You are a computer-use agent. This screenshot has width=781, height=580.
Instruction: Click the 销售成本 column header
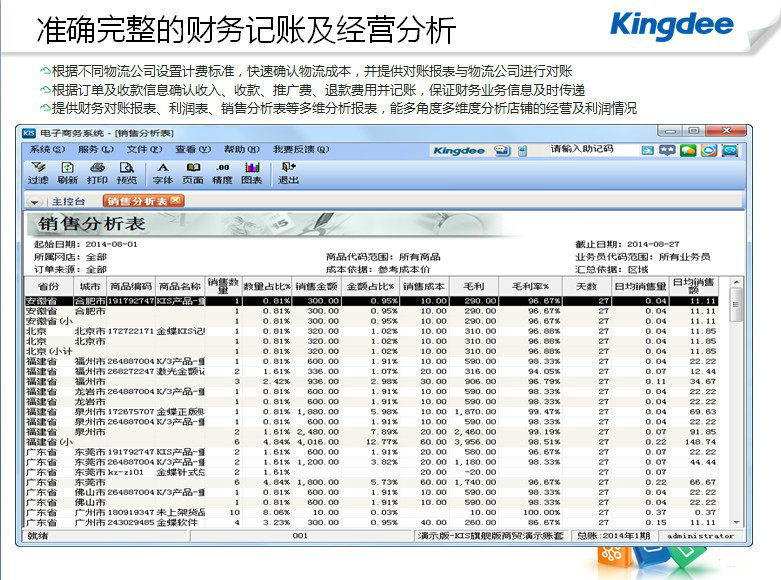coord(424,287)
